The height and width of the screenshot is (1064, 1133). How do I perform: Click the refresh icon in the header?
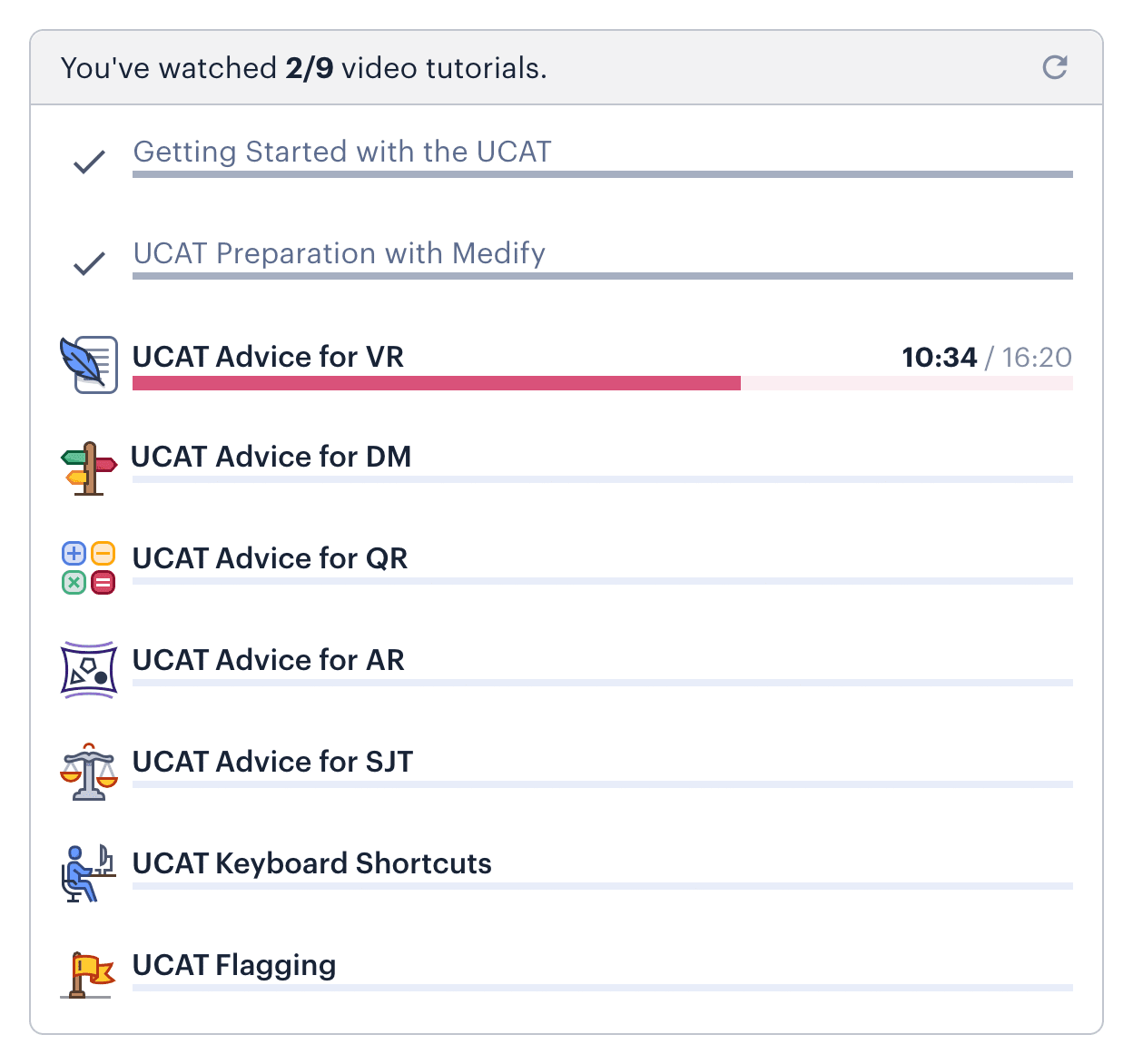pos(1054,67)
